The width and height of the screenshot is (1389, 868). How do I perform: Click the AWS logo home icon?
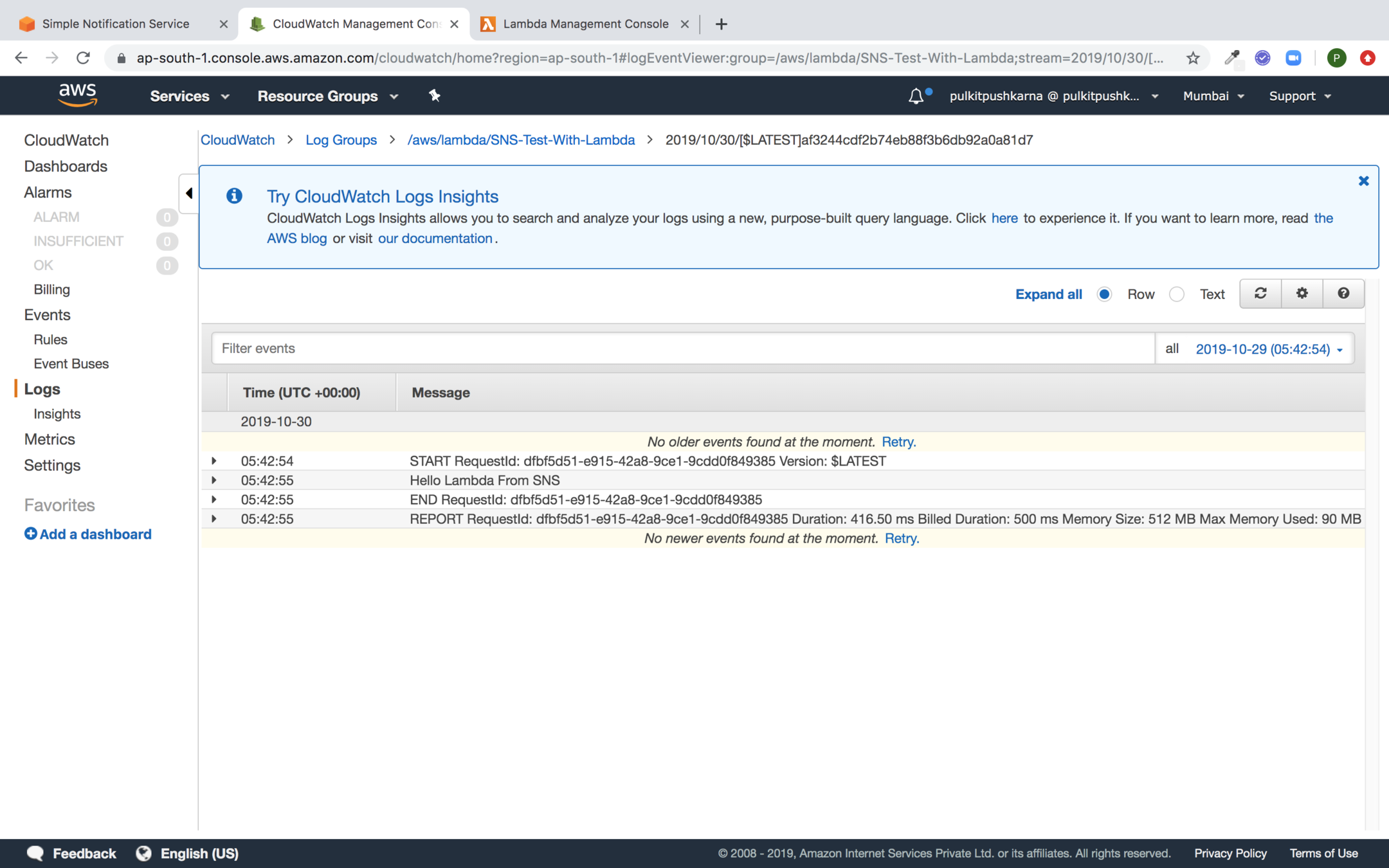point(78,95)
